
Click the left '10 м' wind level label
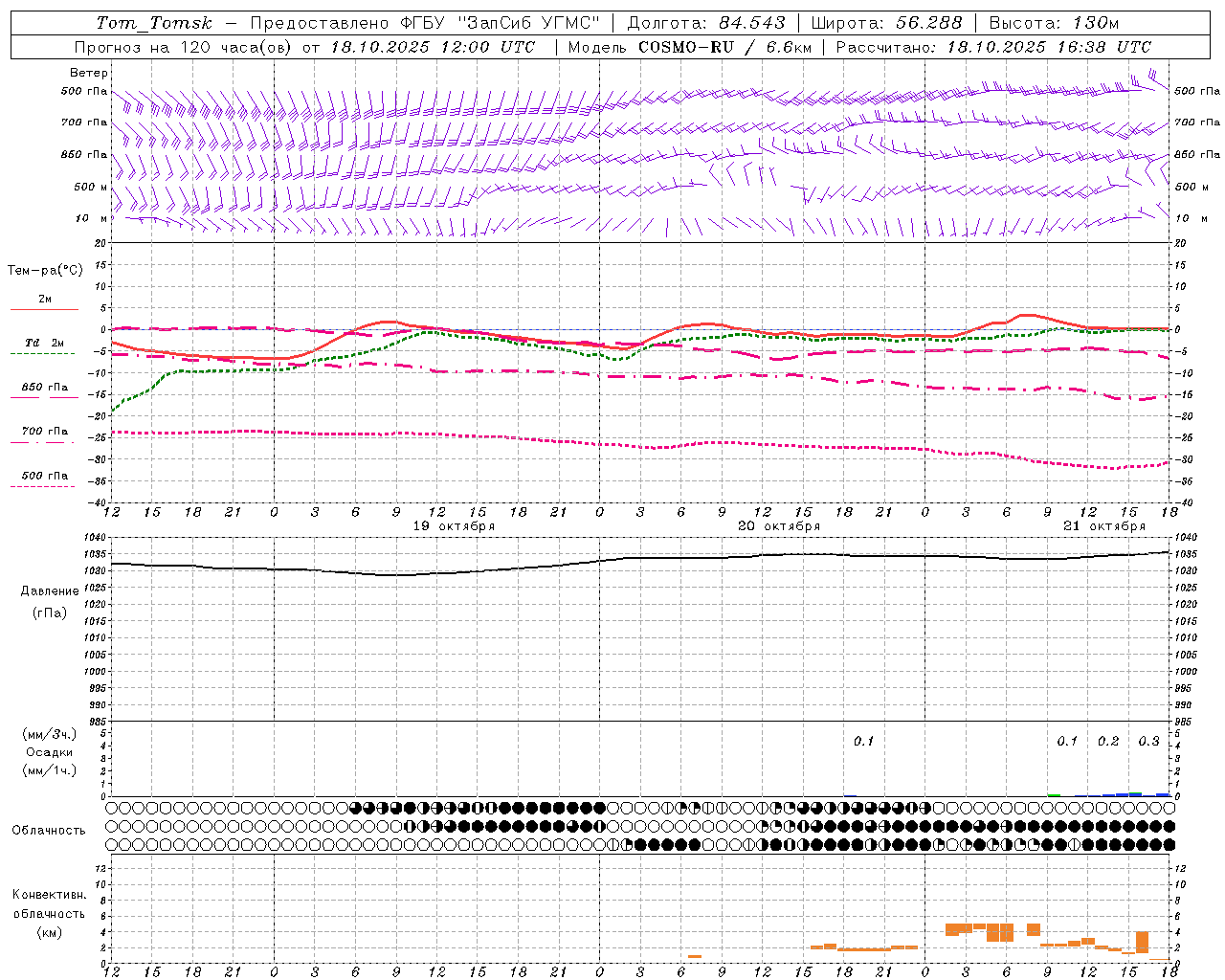(x=91, y=218)
